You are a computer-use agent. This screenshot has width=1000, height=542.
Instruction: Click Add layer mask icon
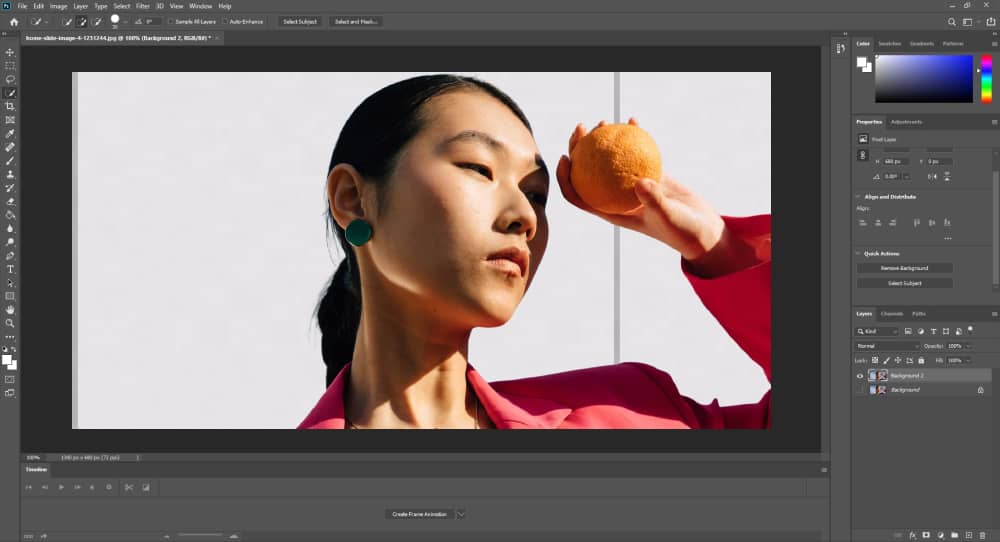click(926, 535)
